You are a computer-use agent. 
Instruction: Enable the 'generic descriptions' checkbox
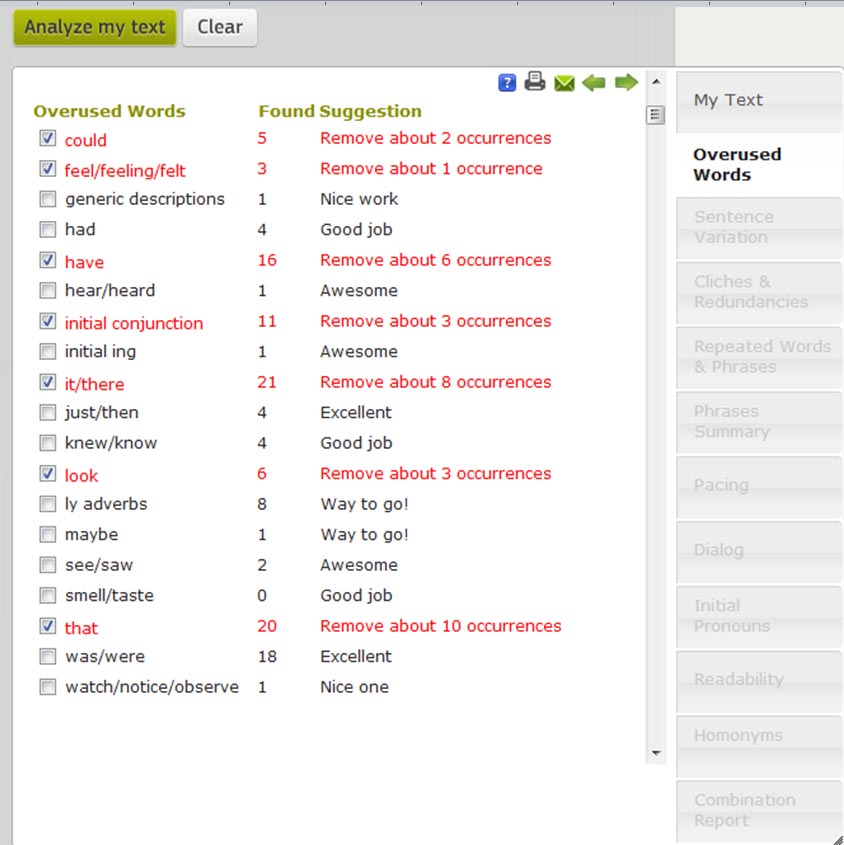tap(47, 199)
